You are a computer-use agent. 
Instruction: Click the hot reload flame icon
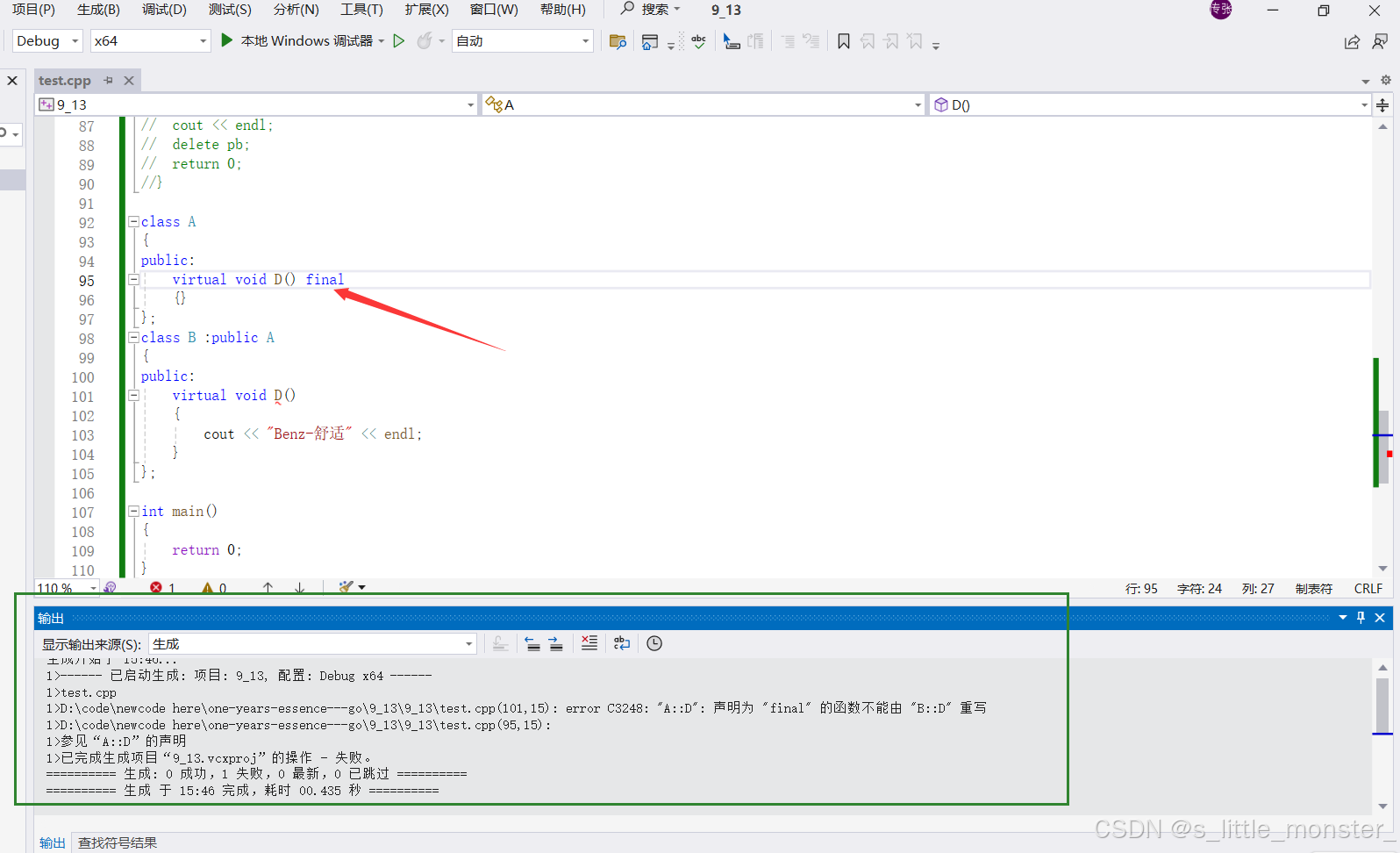(x=425, y=41)
